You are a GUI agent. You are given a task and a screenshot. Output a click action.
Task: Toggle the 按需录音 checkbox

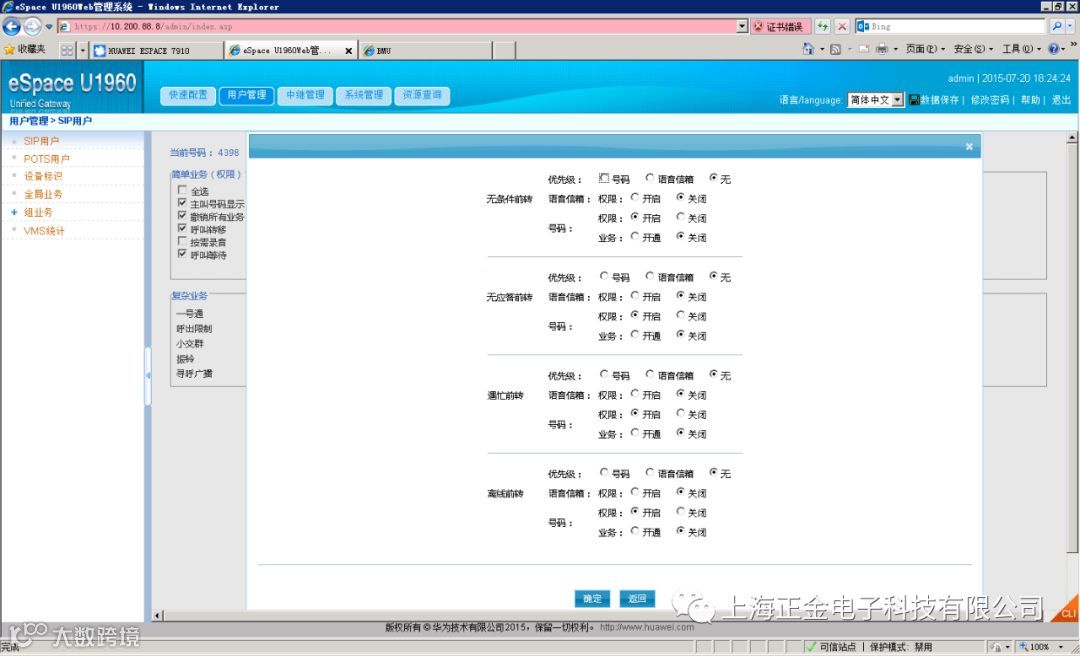[182, 241]
